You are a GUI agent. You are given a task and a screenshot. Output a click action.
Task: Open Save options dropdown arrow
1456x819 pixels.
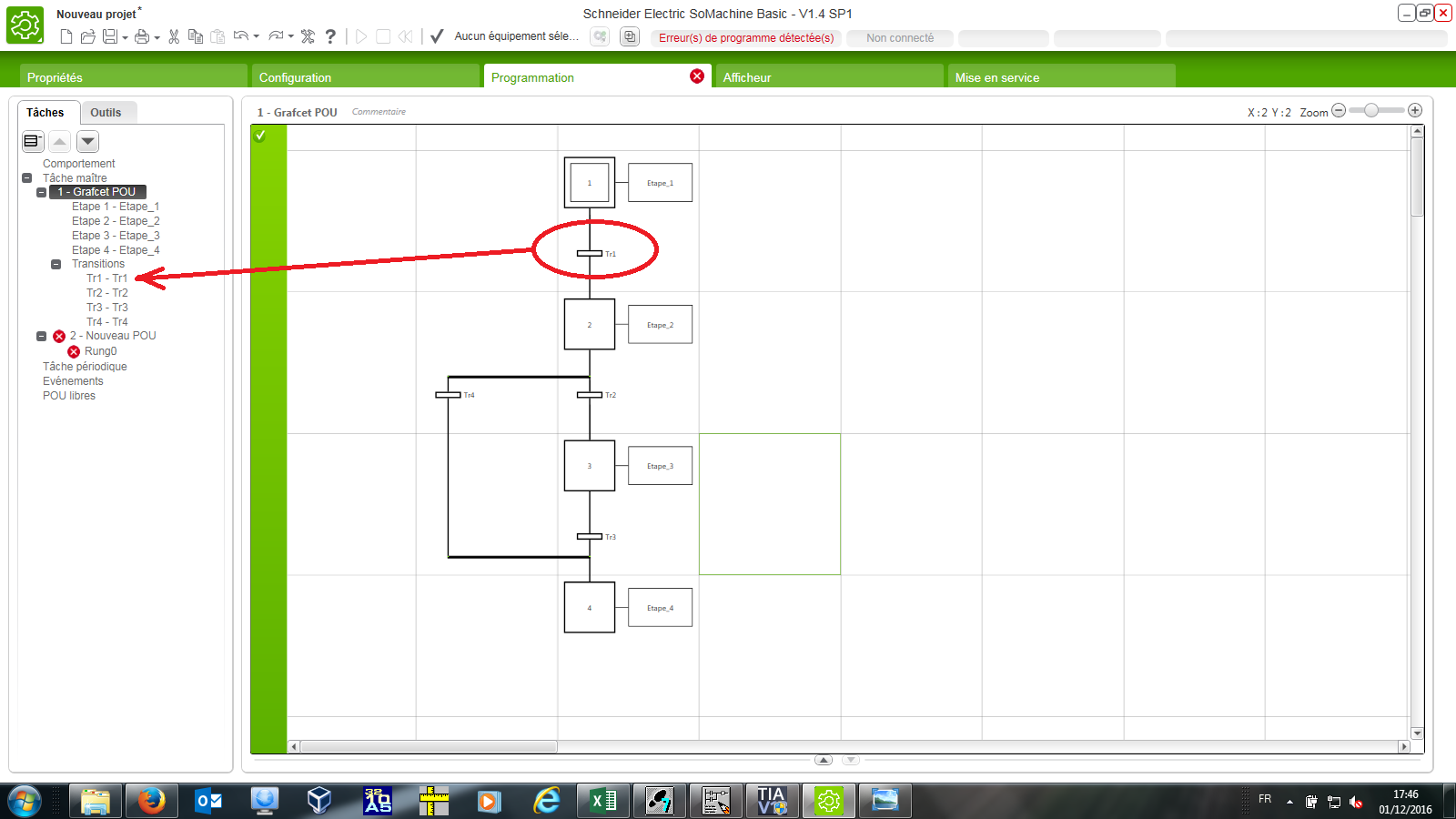tap(125, 37)
